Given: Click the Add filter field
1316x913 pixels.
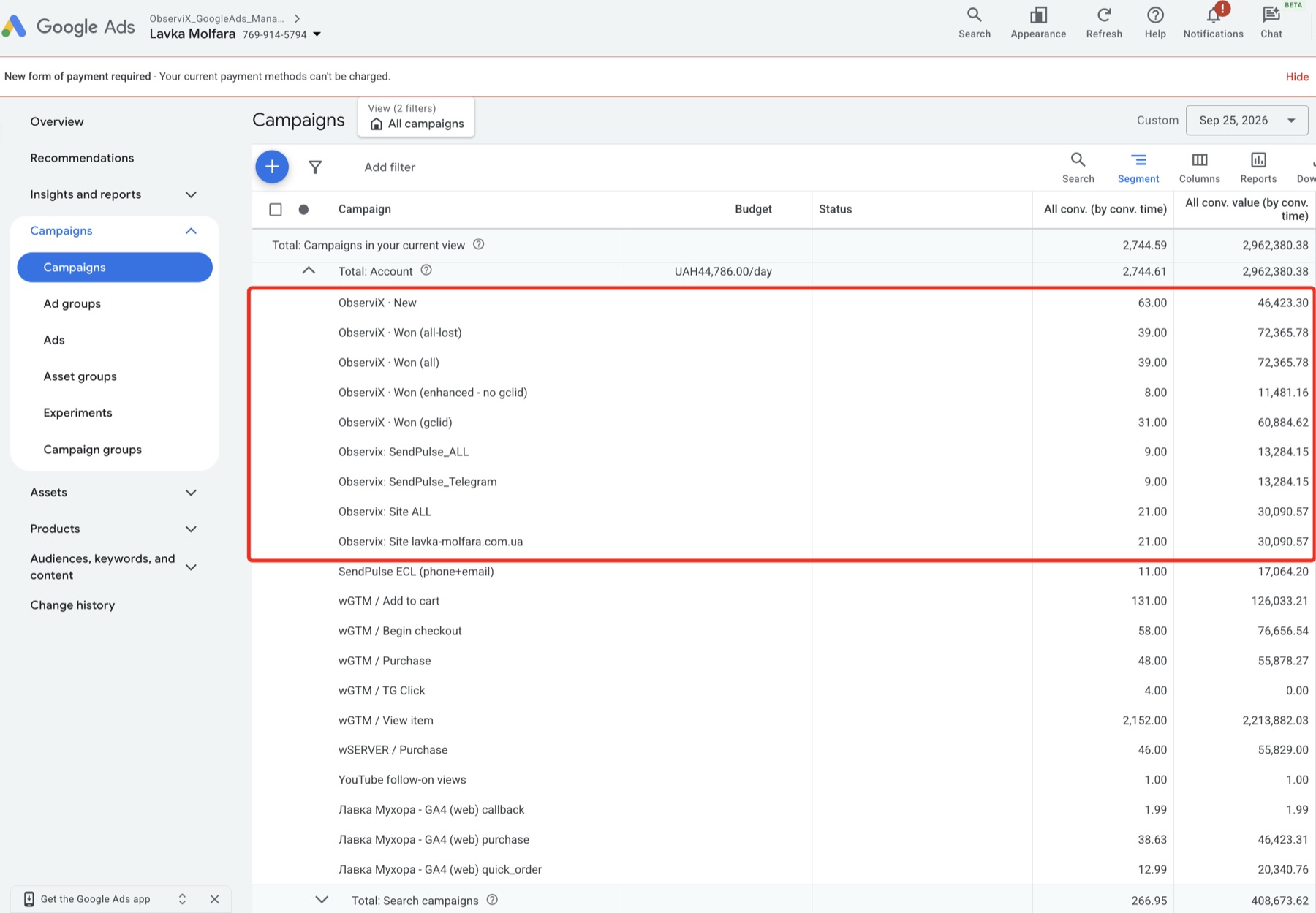Looking at the screenshot, I should pos(390,167).
